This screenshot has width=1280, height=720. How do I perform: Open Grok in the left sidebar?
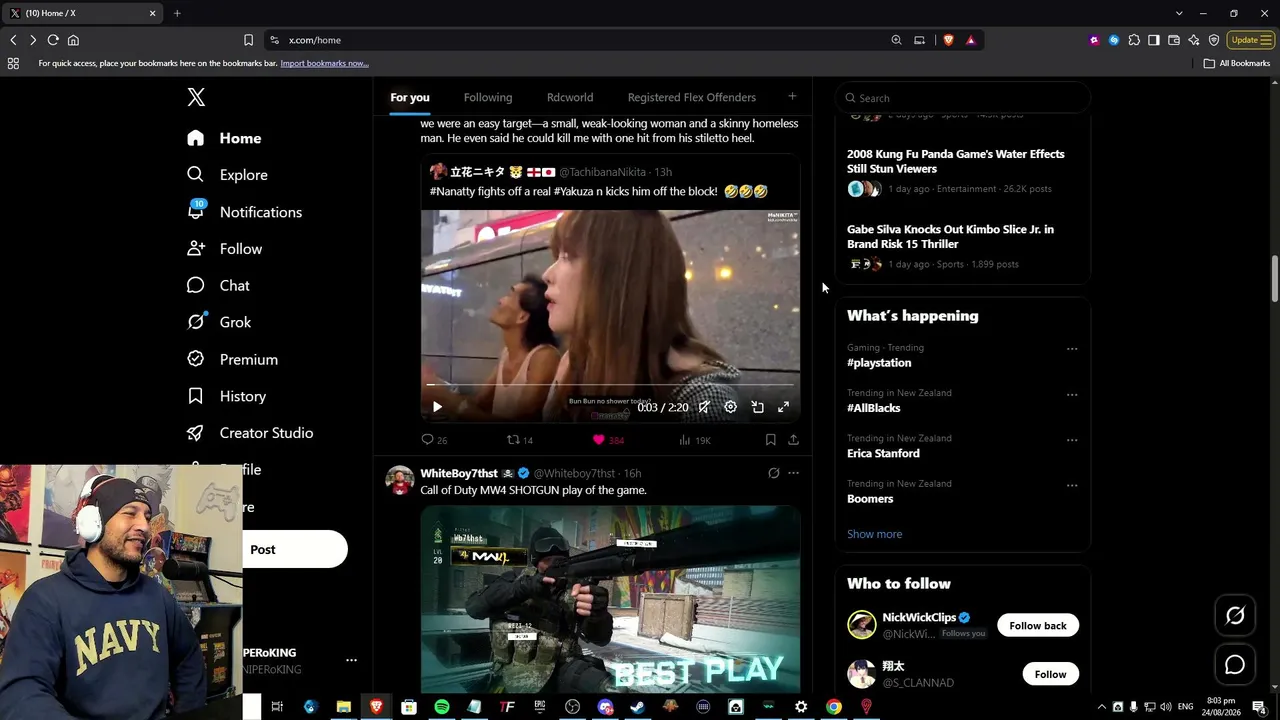[x=219, y=322]
